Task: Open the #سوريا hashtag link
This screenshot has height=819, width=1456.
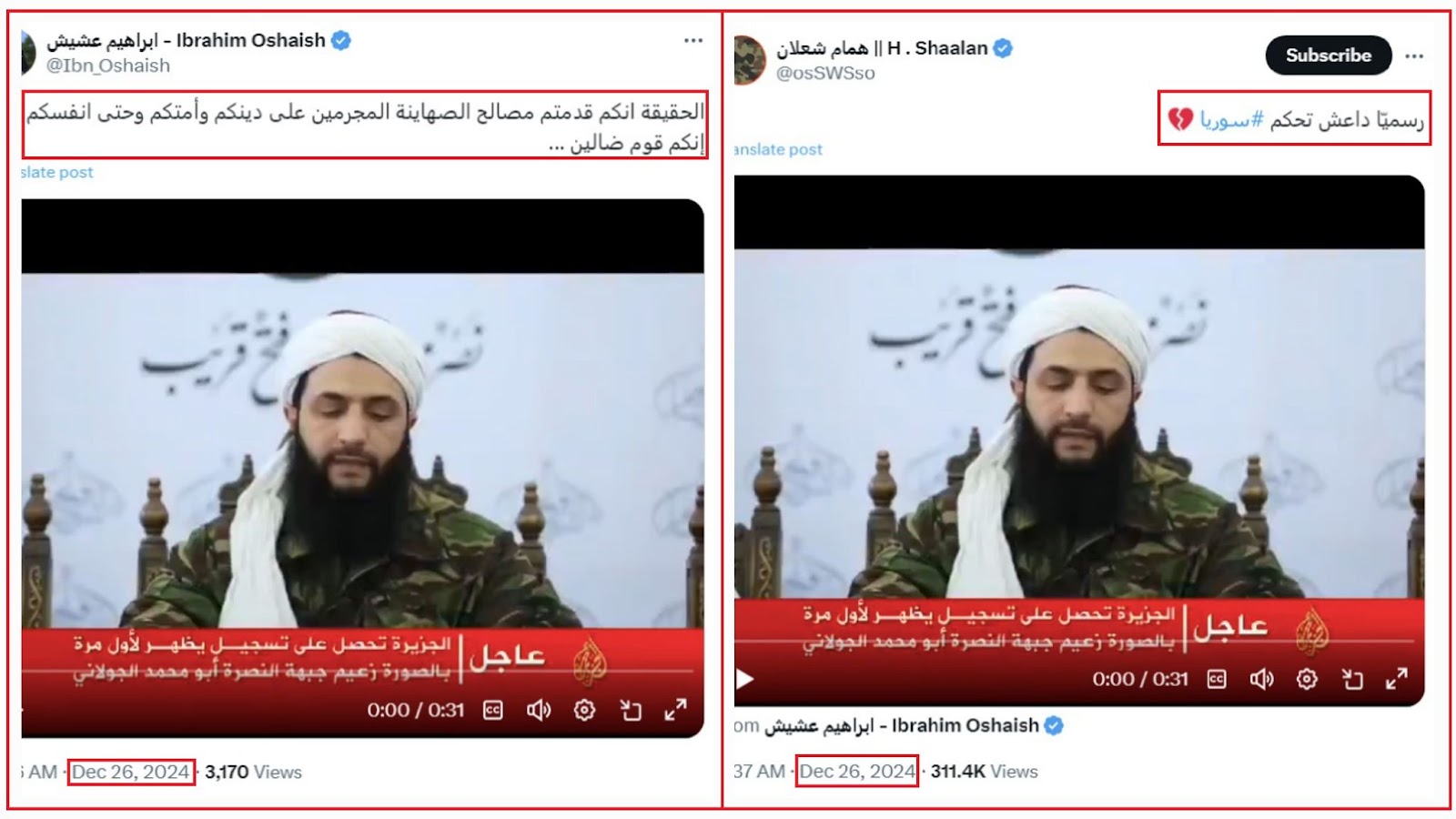Action: (1231, 119)
